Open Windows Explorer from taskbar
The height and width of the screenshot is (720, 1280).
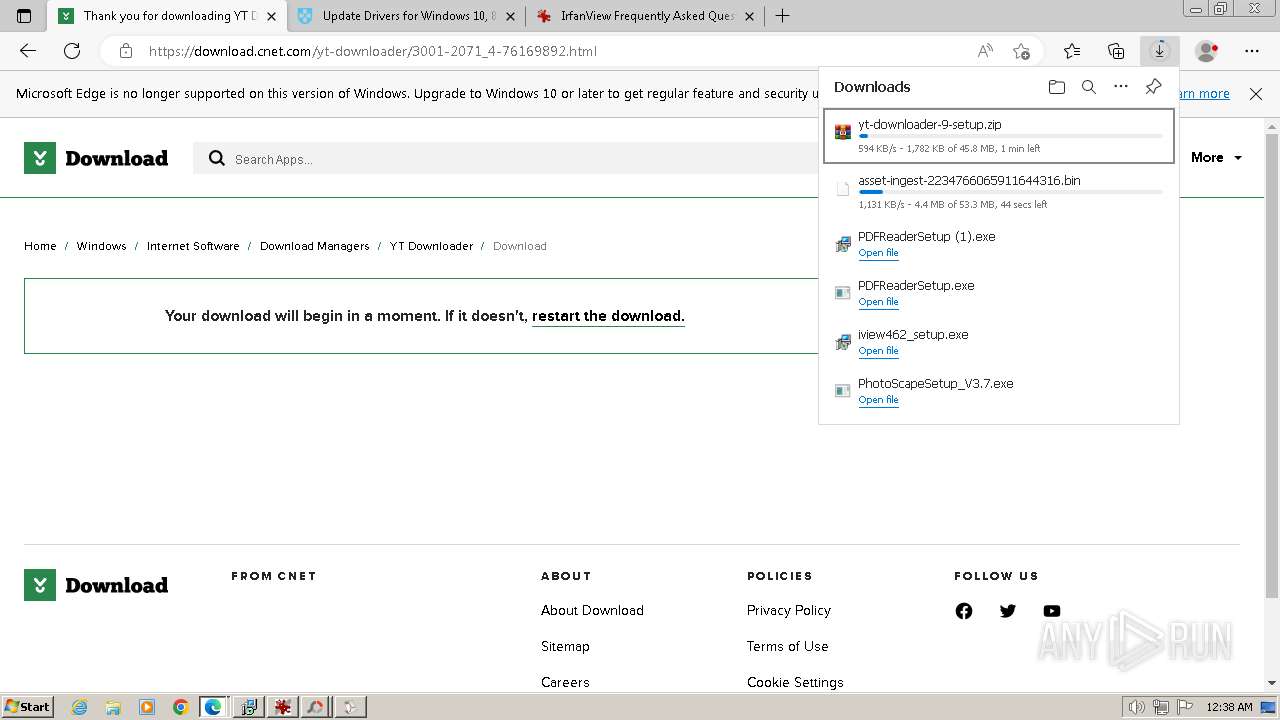tap(113, 707)
